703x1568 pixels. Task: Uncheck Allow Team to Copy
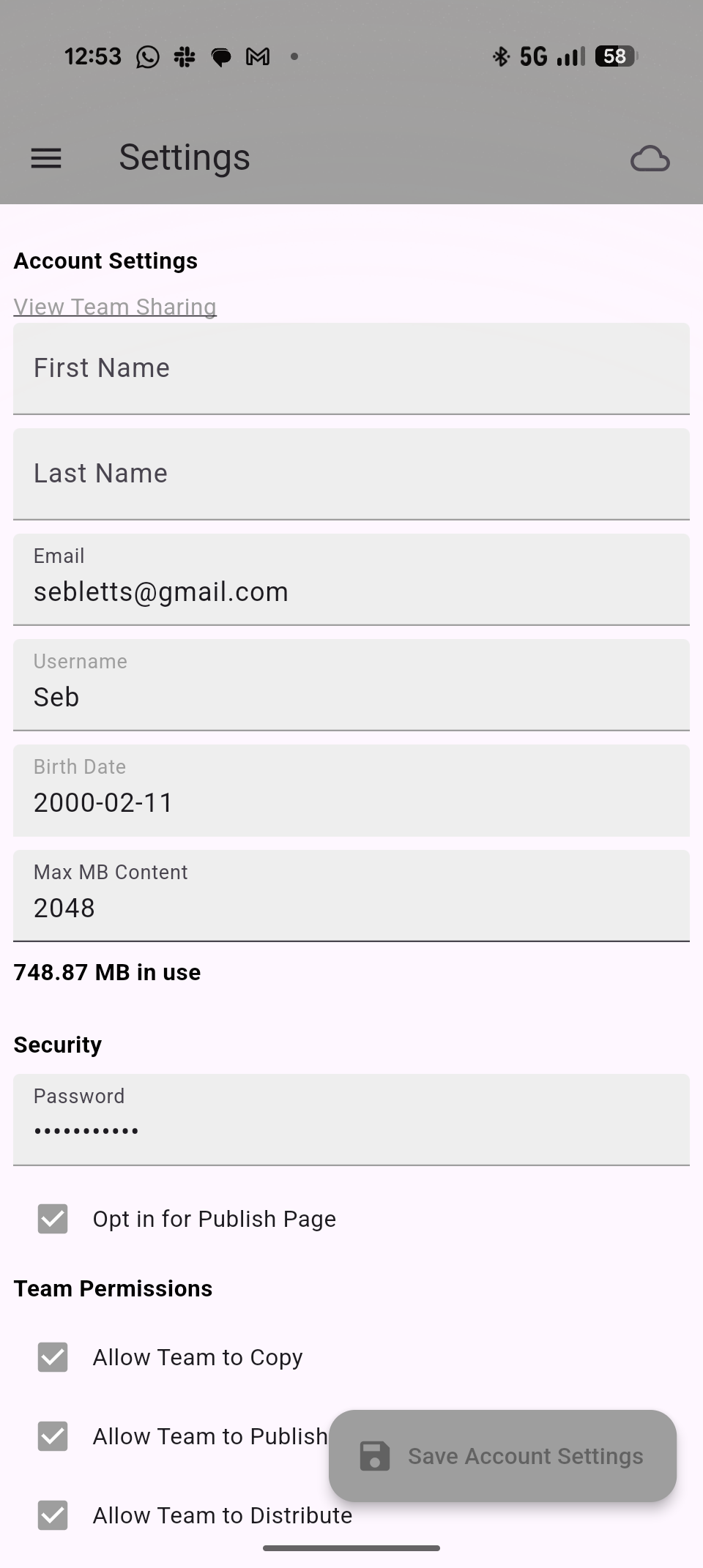pyautogui.click(x=53, y=1357)
